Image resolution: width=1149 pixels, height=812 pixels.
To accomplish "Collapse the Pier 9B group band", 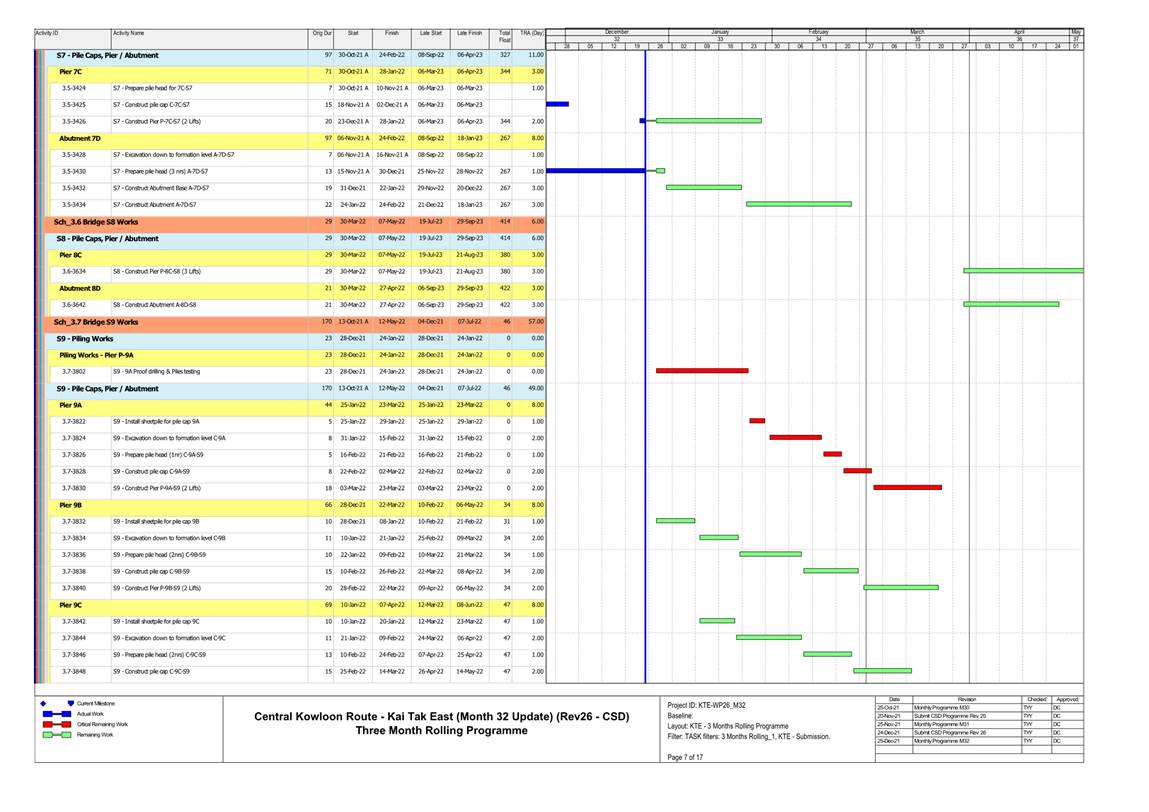I will point(71,505).
